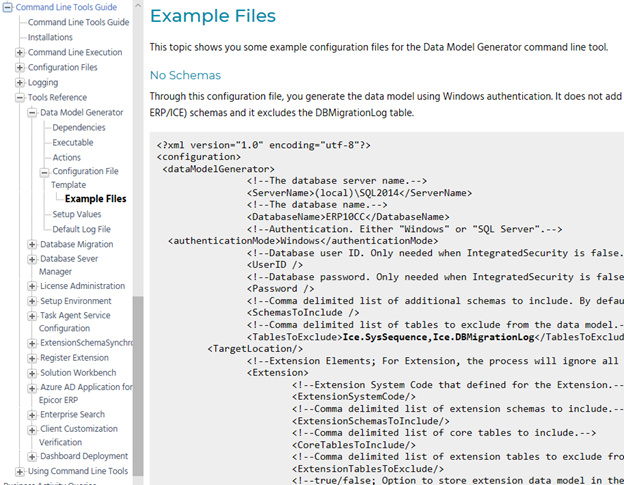Collapse the Data Model Generator node
The image size is (624, 485).
(32, 113)
